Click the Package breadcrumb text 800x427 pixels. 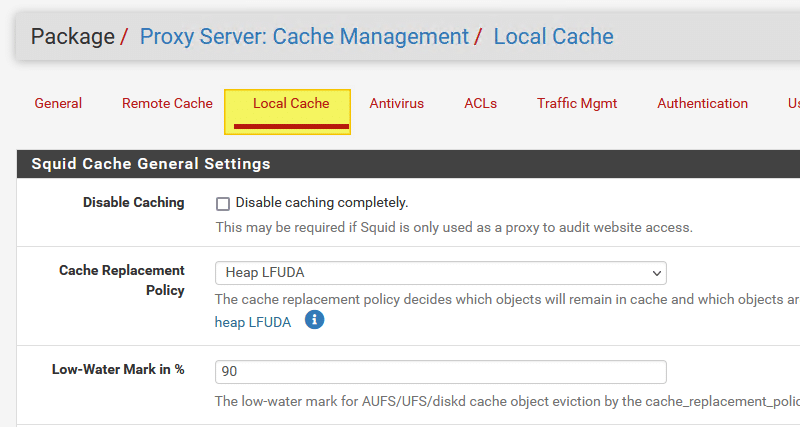click(x=72, y=37)
